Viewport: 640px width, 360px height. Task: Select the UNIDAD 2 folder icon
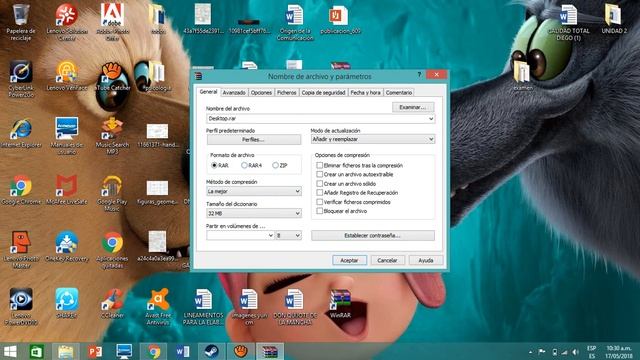click(x=613, y=19)
